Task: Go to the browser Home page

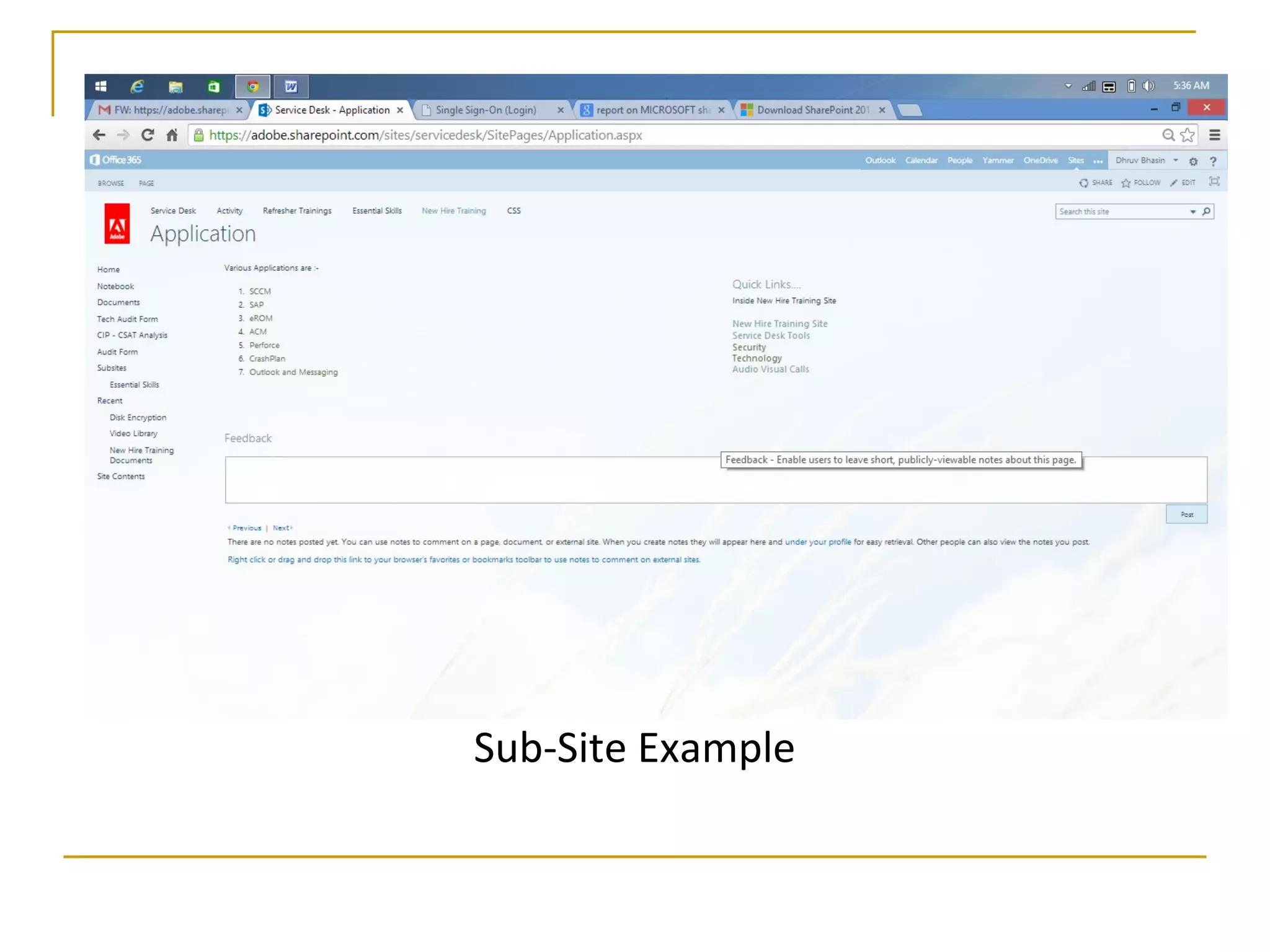Action: (172, 135)
